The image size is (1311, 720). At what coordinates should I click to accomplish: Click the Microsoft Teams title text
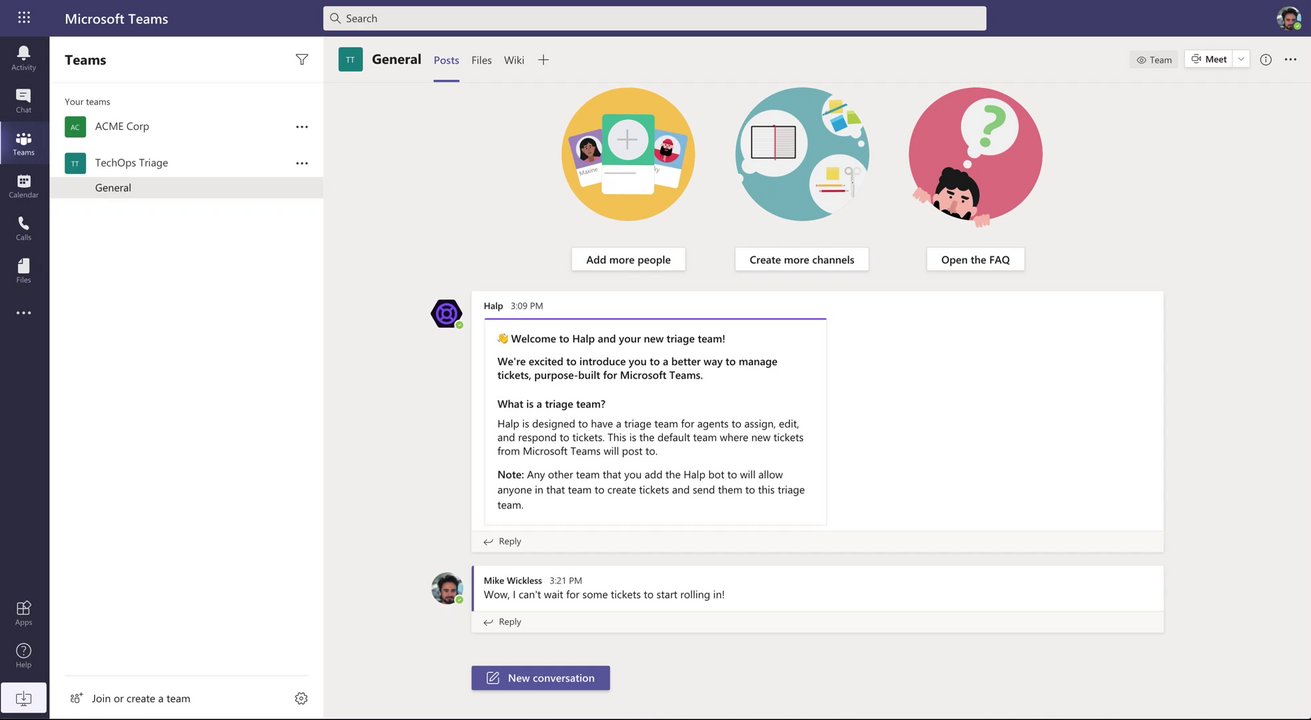pyautogui.click(x=116, y=18)
